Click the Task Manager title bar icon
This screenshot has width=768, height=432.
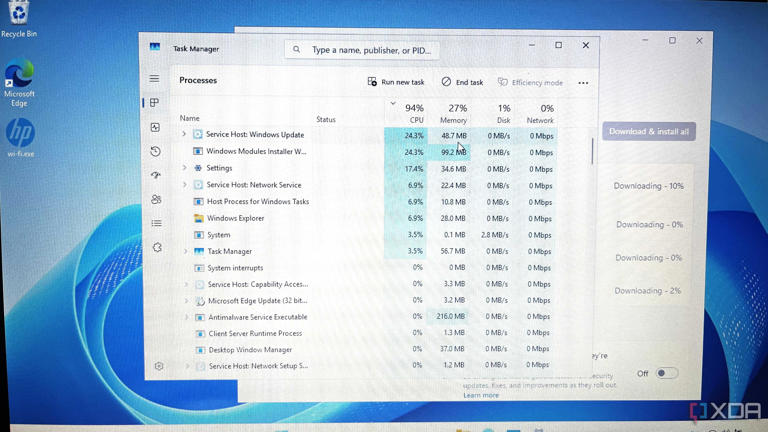(155, 47)
